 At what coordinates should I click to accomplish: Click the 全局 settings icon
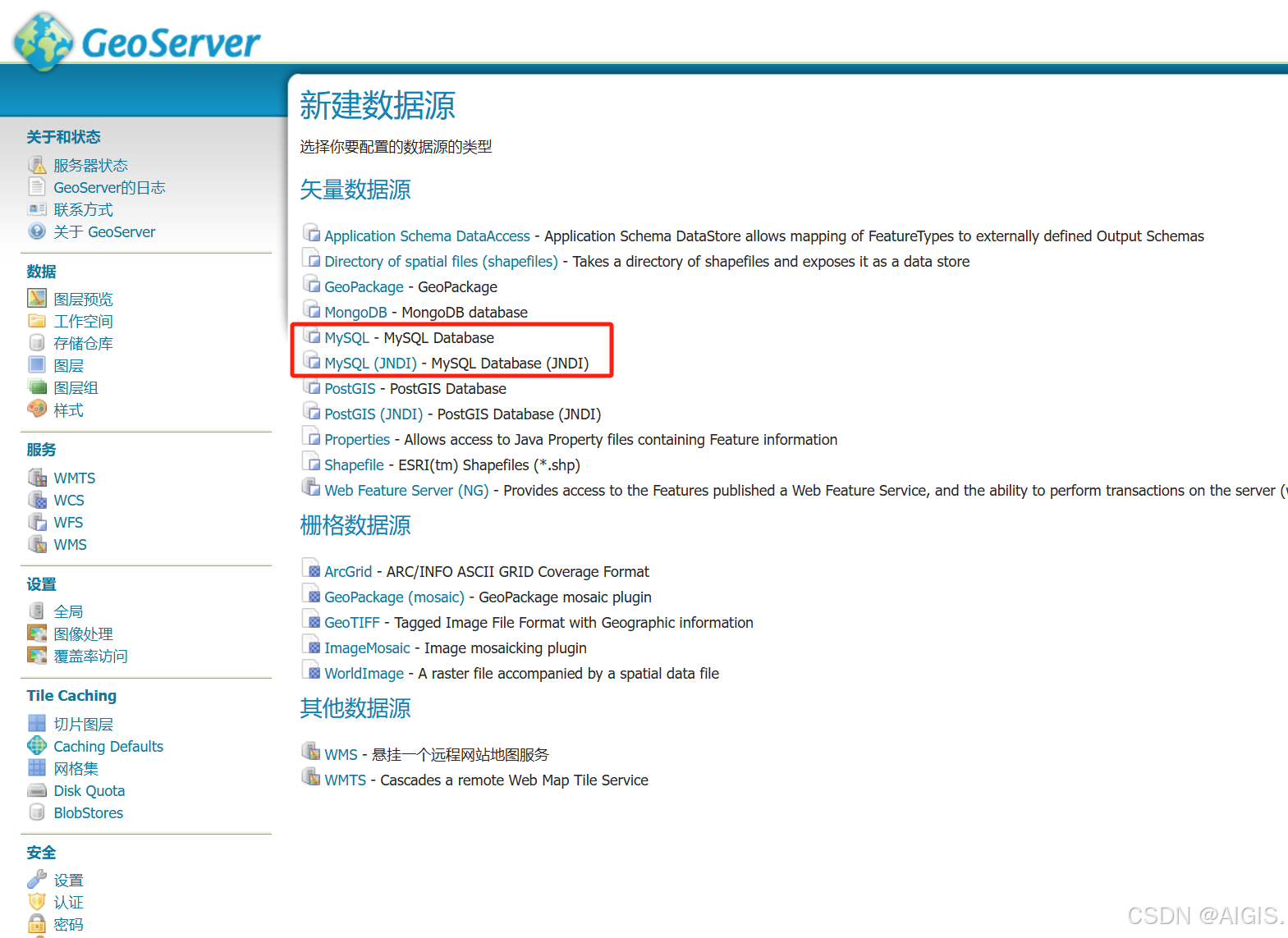click(37, 611)
